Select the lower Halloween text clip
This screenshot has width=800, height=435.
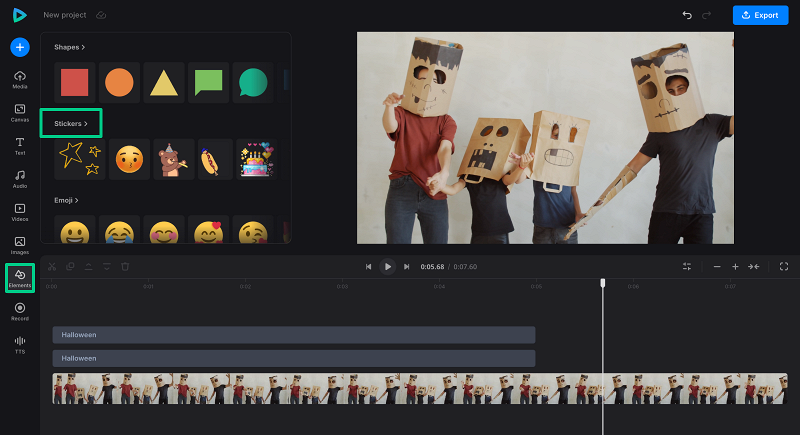[x=294, y=359]
